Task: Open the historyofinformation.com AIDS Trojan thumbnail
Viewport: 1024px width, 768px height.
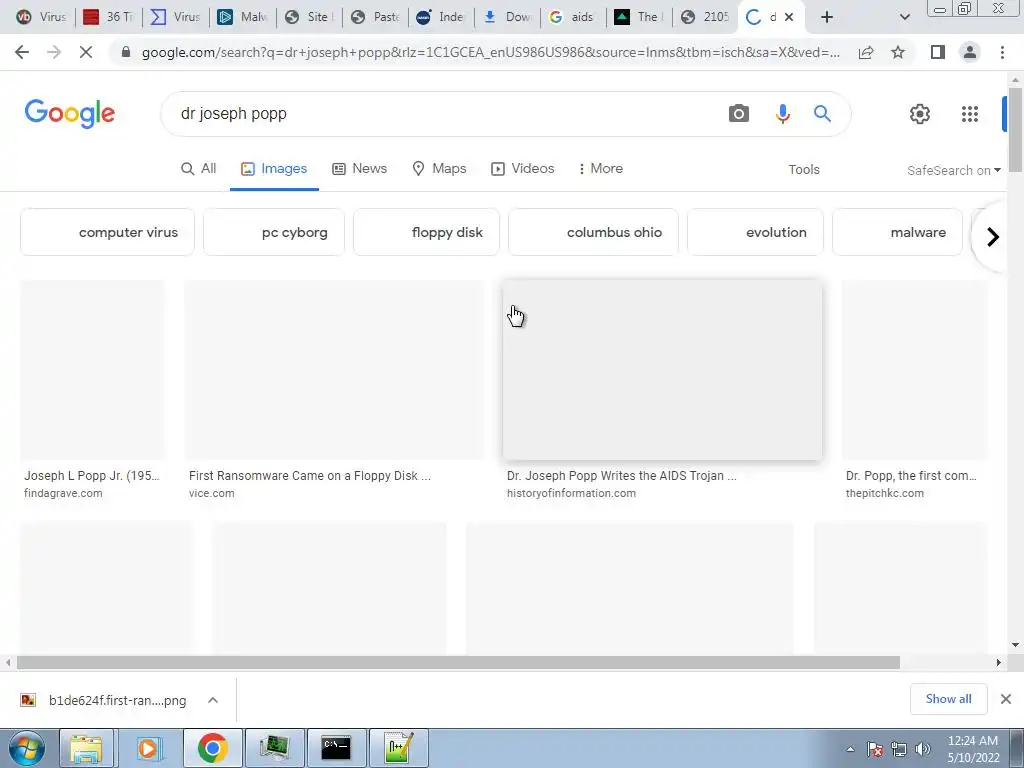Action: tap(662, 370)
